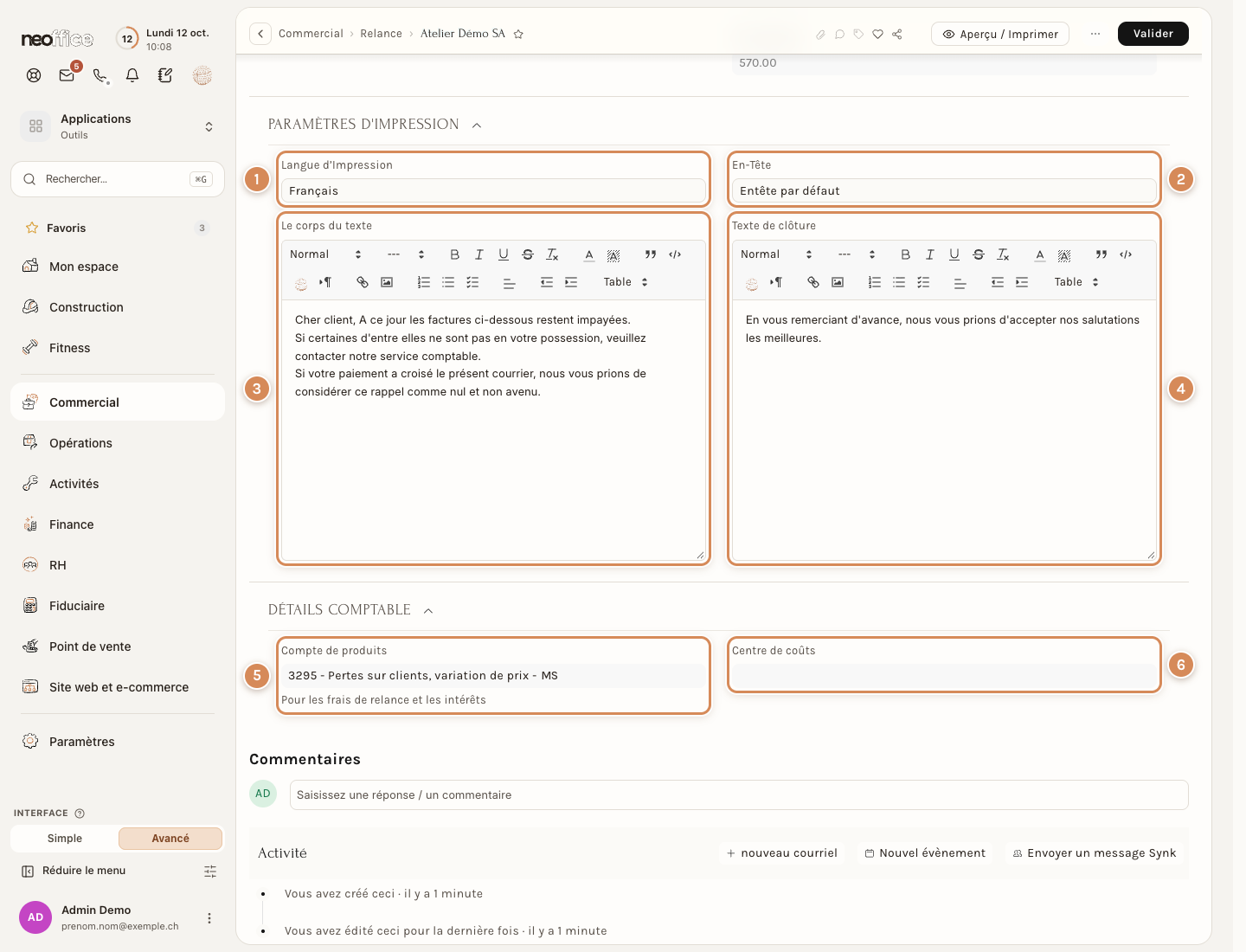The width and height of the screenshot is (1246, 952).
Task: Open the Applications switcher in sidebar
Action: (x=118, y=126)
